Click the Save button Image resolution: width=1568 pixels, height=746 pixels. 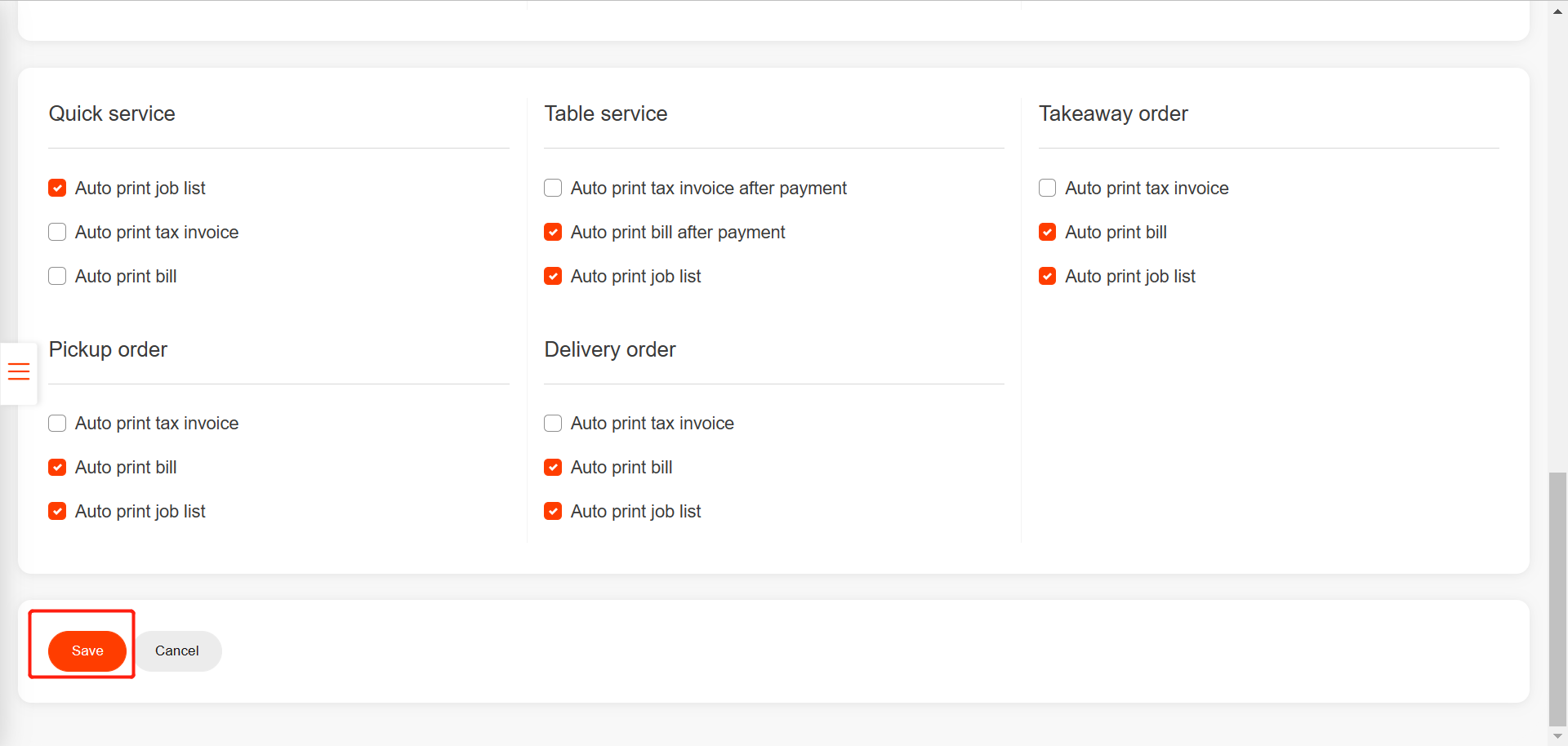click(x=87, y=651)
